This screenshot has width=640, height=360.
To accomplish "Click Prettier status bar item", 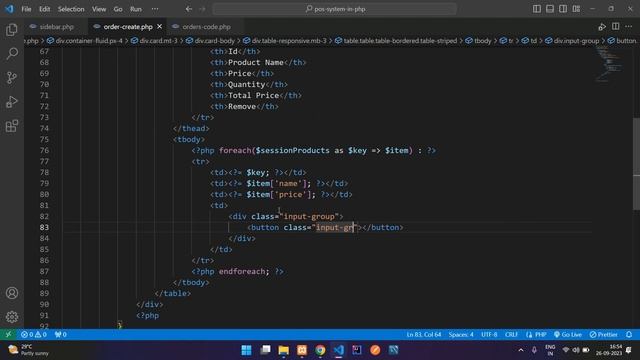I will [603, 334].
